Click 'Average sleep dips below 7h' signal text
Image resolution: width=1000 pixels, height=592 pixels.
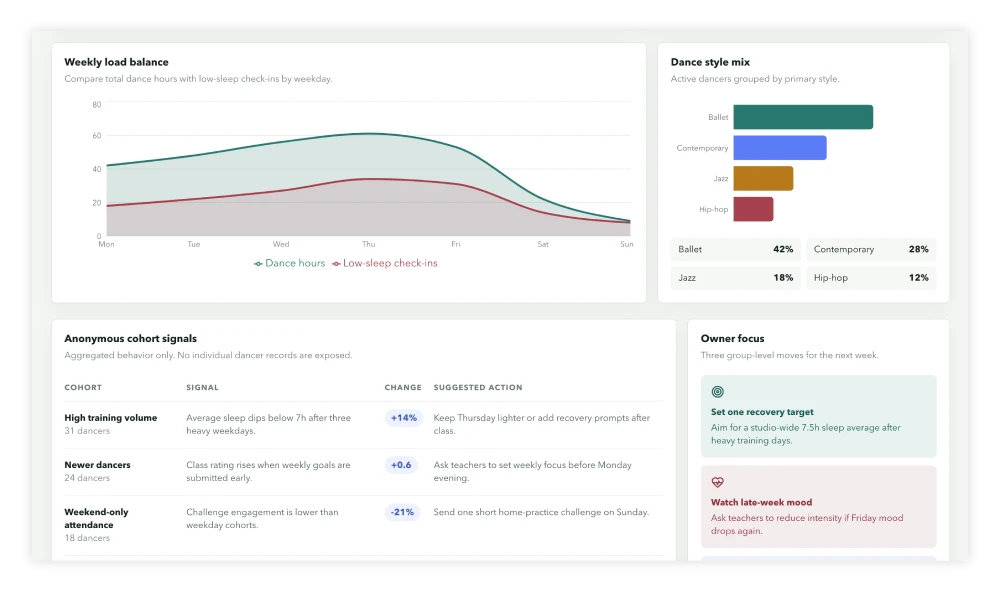tap(268, 424)
